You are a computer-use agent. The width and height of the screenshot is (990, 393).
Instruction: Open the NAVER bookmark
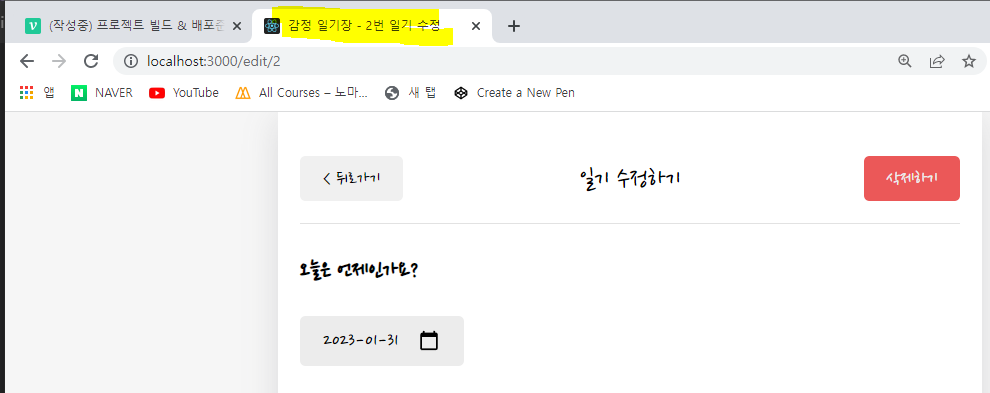(102, 93)
